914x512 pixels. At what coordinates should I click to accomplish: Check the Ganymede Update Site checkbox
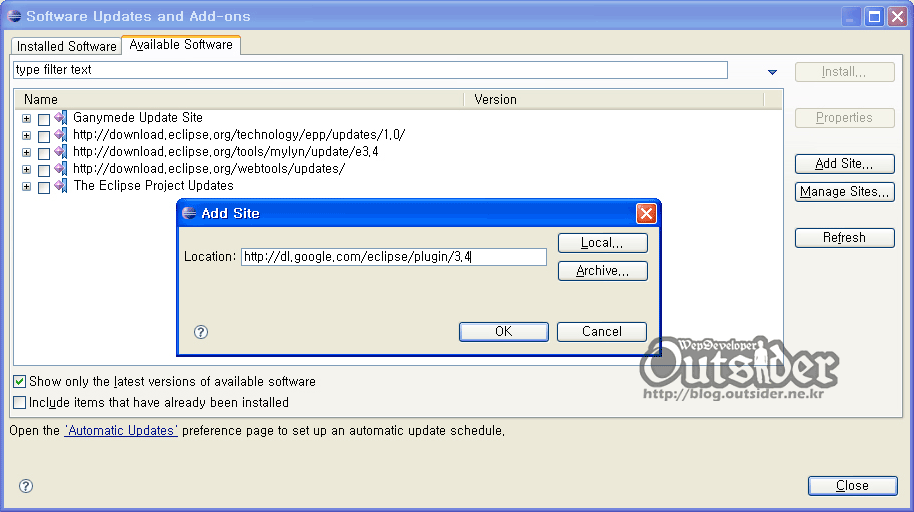(x=44, y=119)
